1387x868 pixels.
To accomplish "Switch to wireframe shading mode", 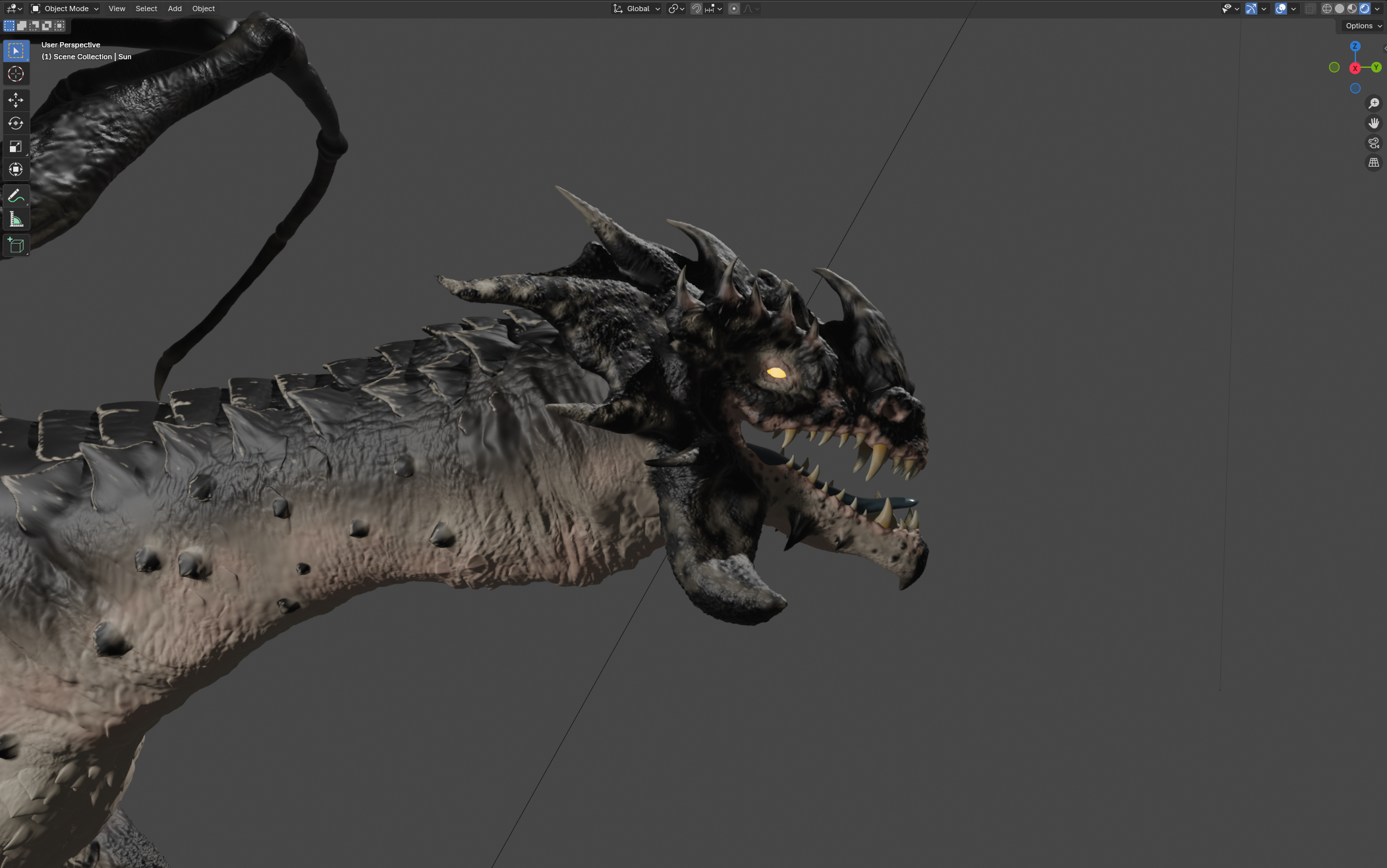I will tap(1327, 9).
